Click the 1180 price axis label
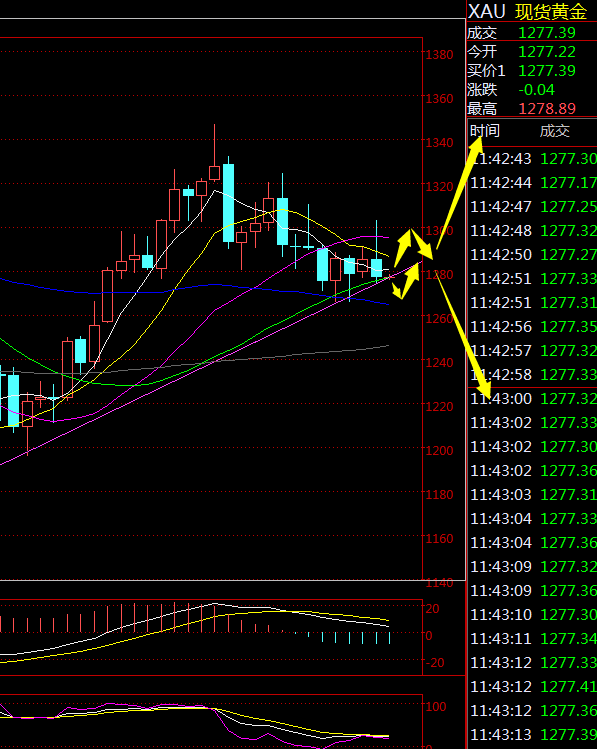597x749 pixels. [439, 494]
